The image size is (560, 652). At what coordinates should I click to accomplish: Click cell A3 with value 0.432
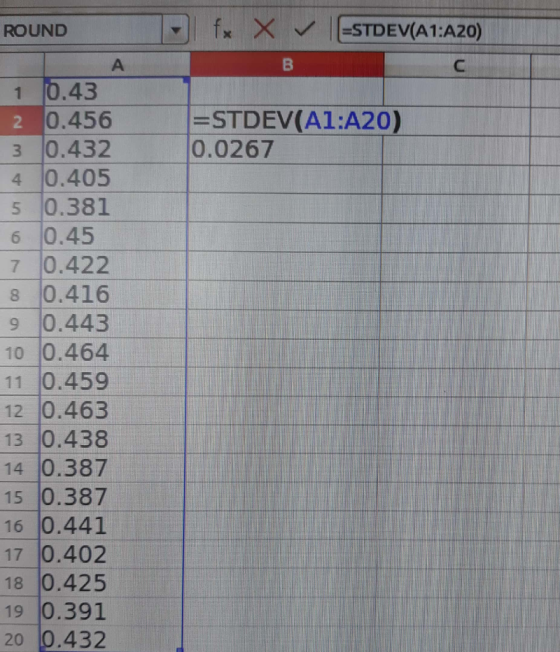tap(115, 149)
